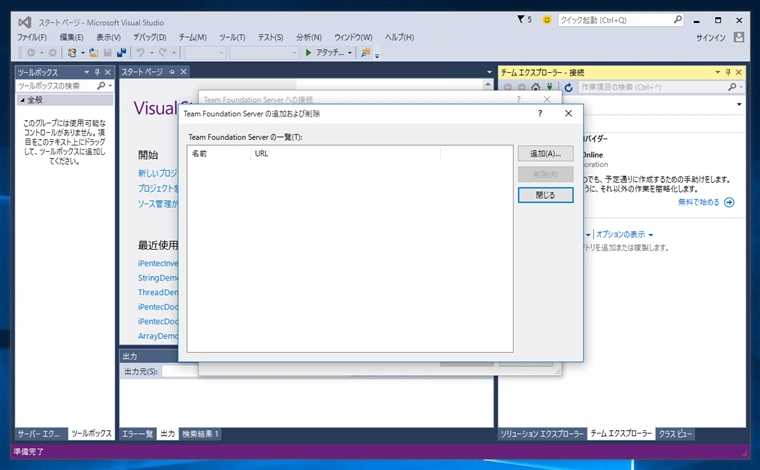Click the 無料で始める link
Viewport: 760px width, 470px height.
tap(698, 203)
